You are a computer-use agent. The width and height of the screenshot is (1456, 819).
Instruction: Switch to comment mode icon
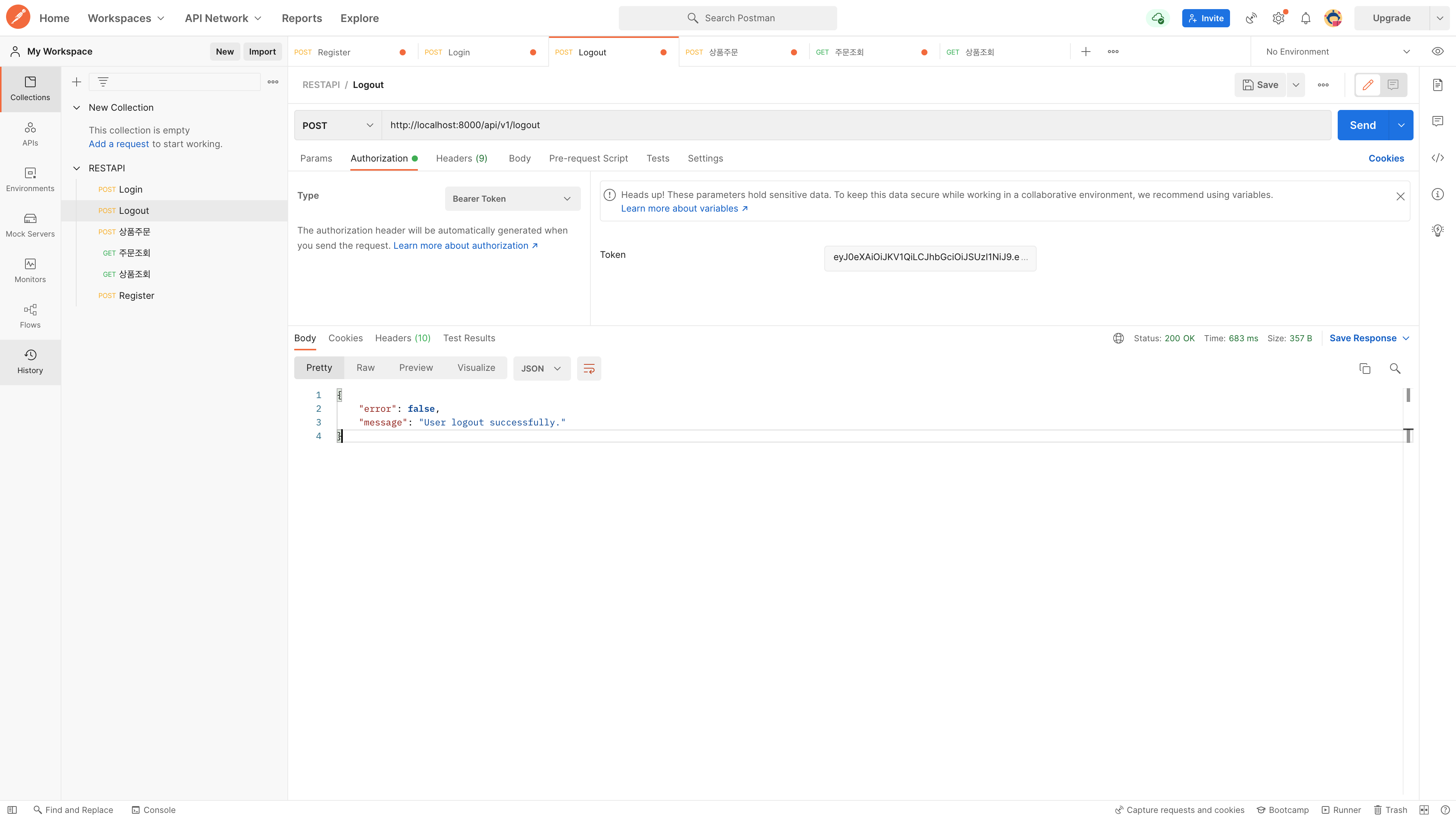click(1393, 85)
